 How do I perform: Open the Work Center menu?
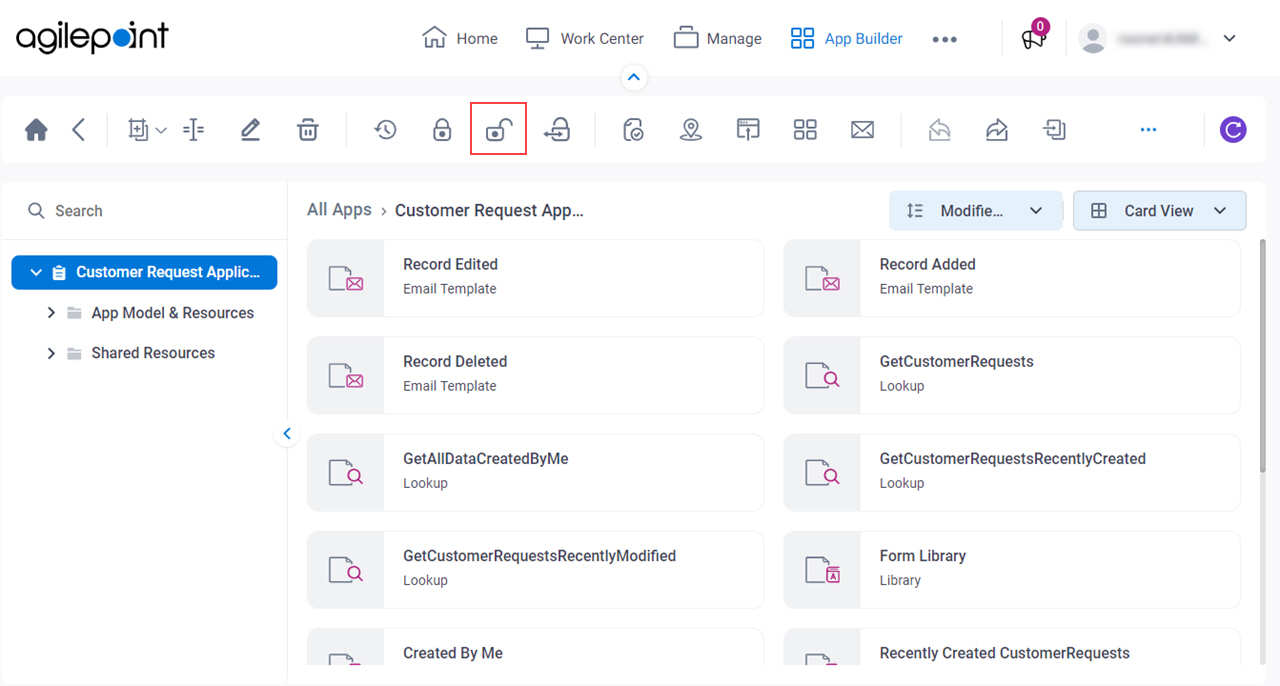[585, 38]
